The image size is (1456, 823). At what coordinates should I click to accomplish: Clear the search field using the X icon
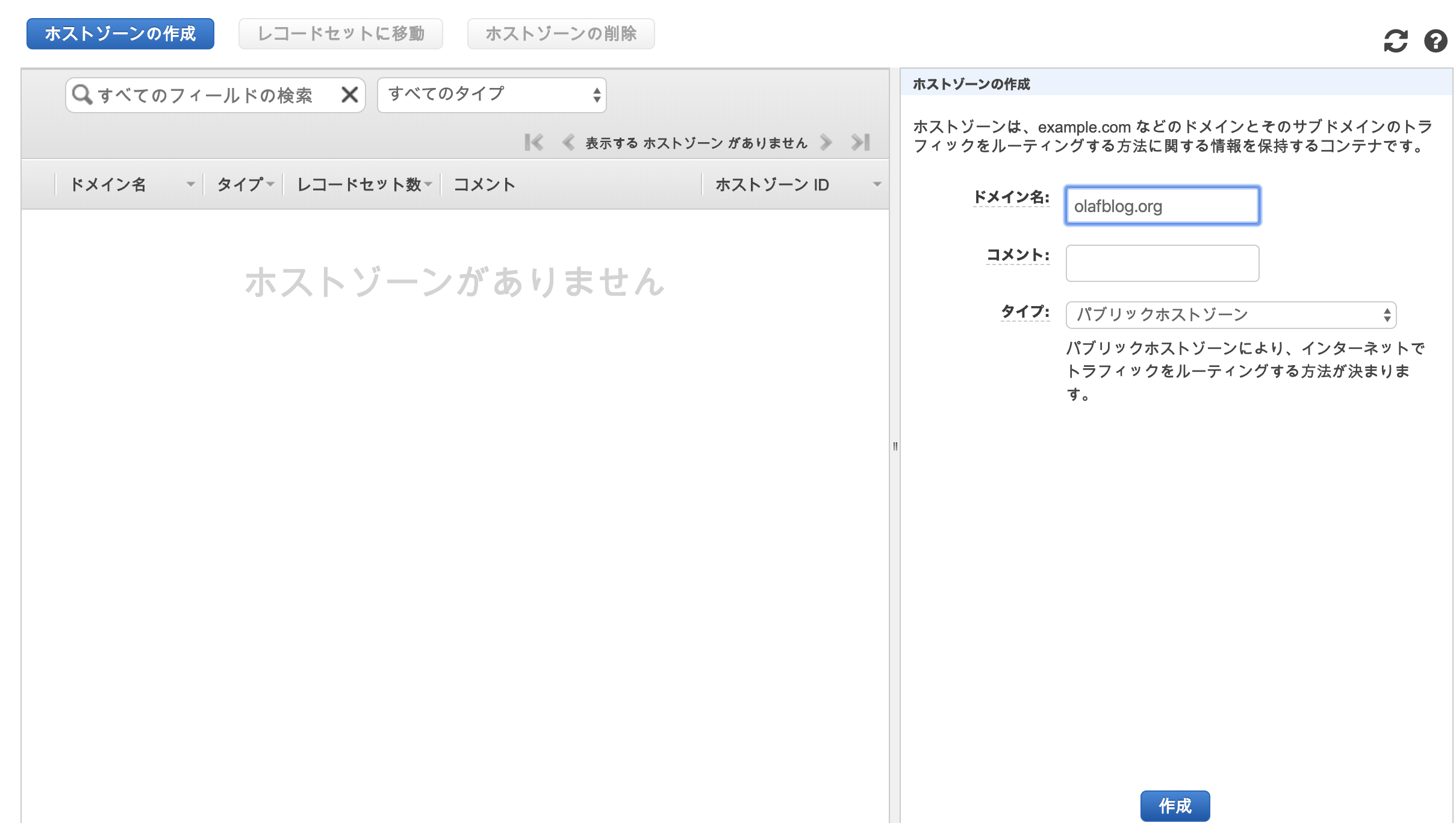click(x=349, y=95)
